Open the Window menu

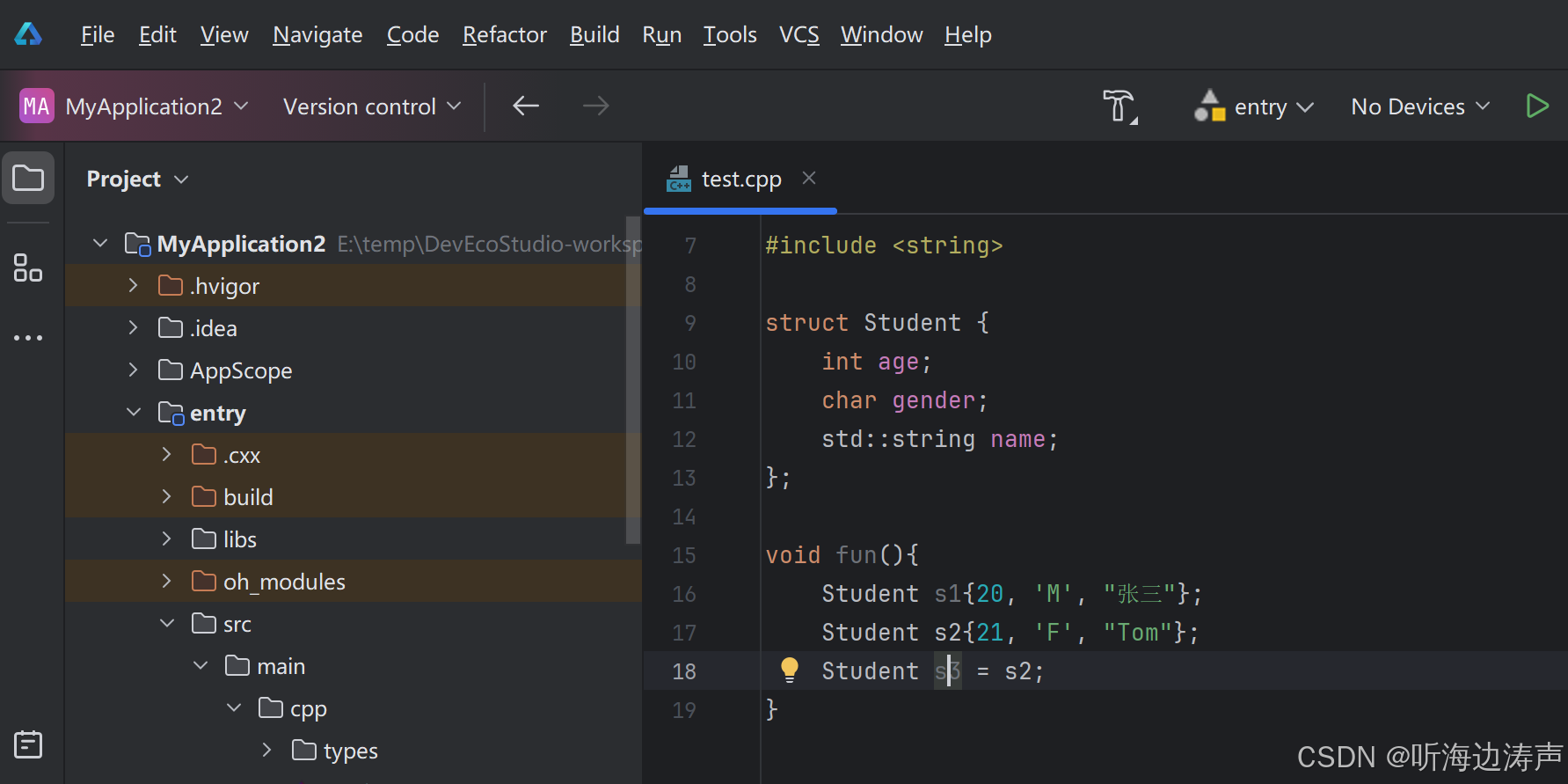click(x=881, y=34)
